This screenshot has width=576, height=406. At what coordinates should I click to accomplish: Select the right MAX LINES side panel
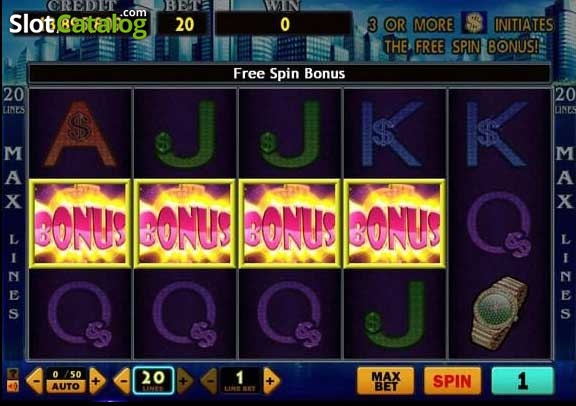tap(565, 233)
